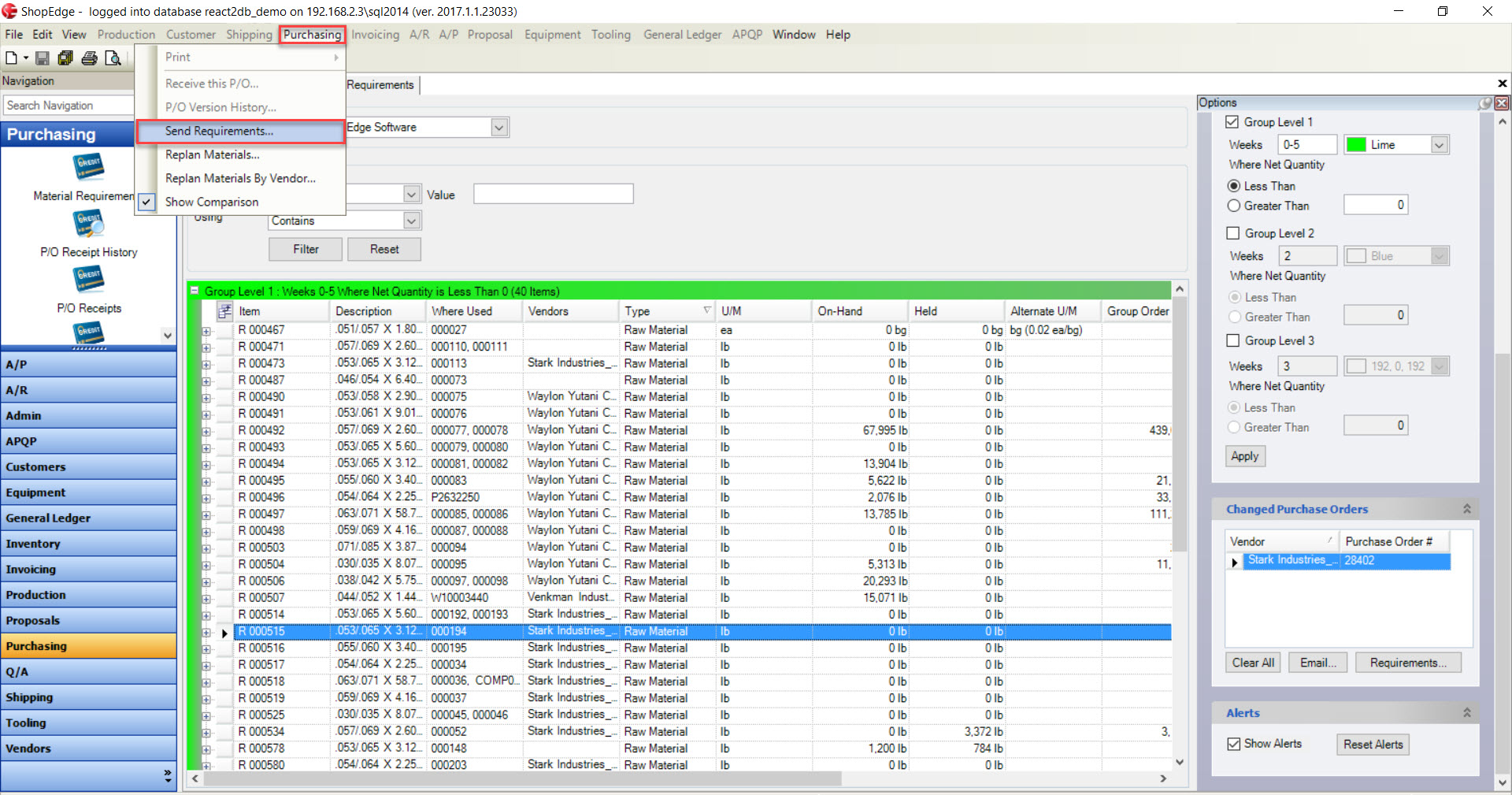Click the Group Level 2 Blue color swatch

coord(1356,256)
